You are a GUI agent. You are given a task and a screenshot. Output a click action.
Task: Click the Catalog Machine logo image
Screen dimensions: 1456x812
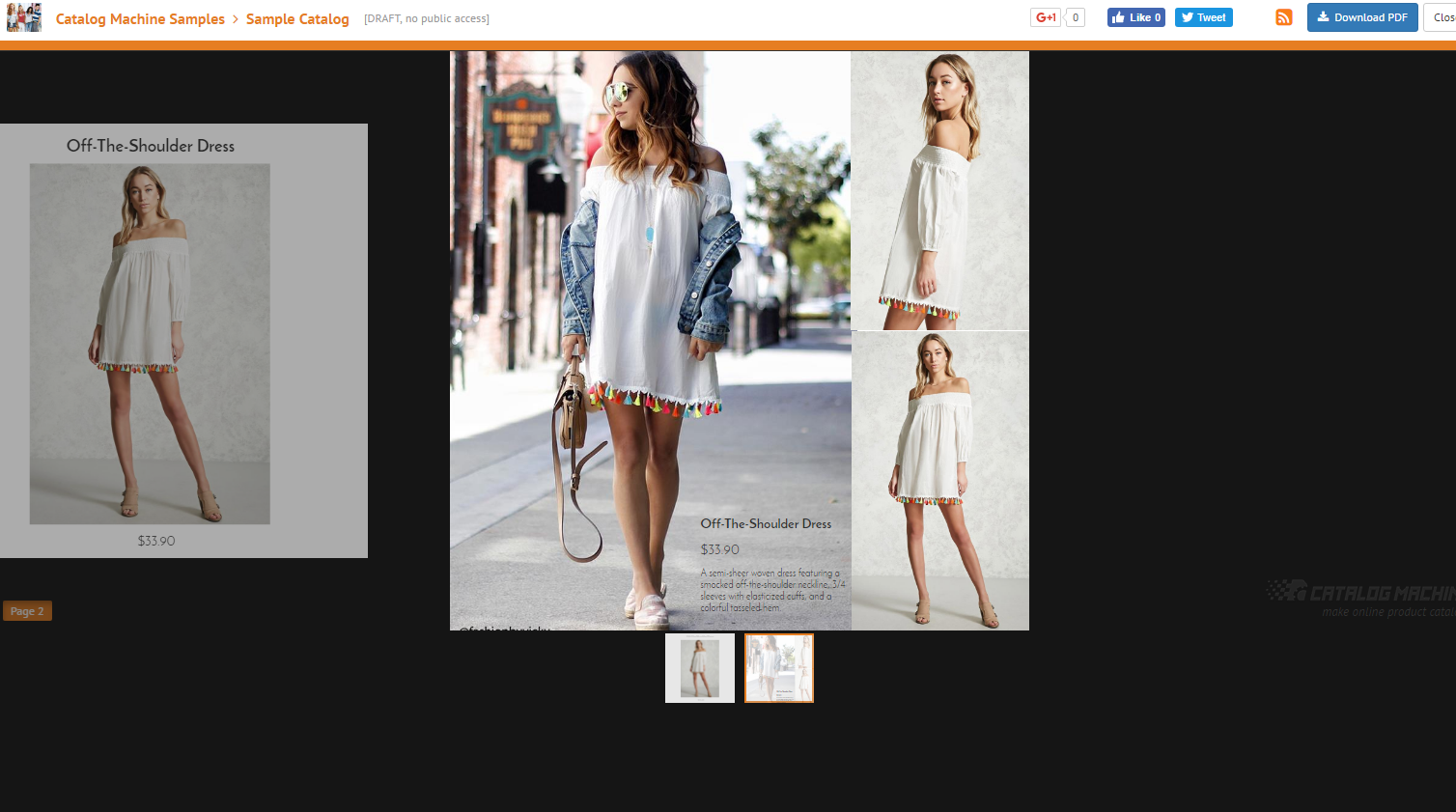[23, 16]
